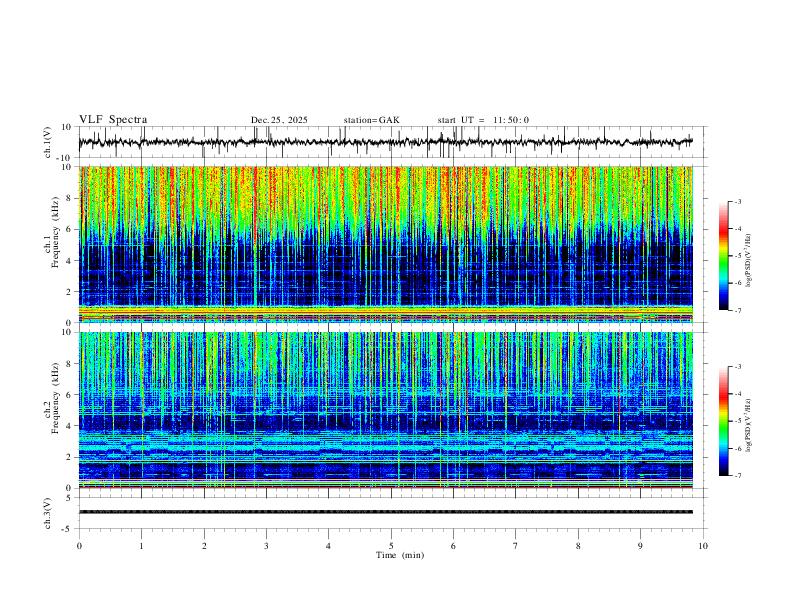Click time axis tick label "2"
This screenshot has width=792, height=612.
(204, 546)
